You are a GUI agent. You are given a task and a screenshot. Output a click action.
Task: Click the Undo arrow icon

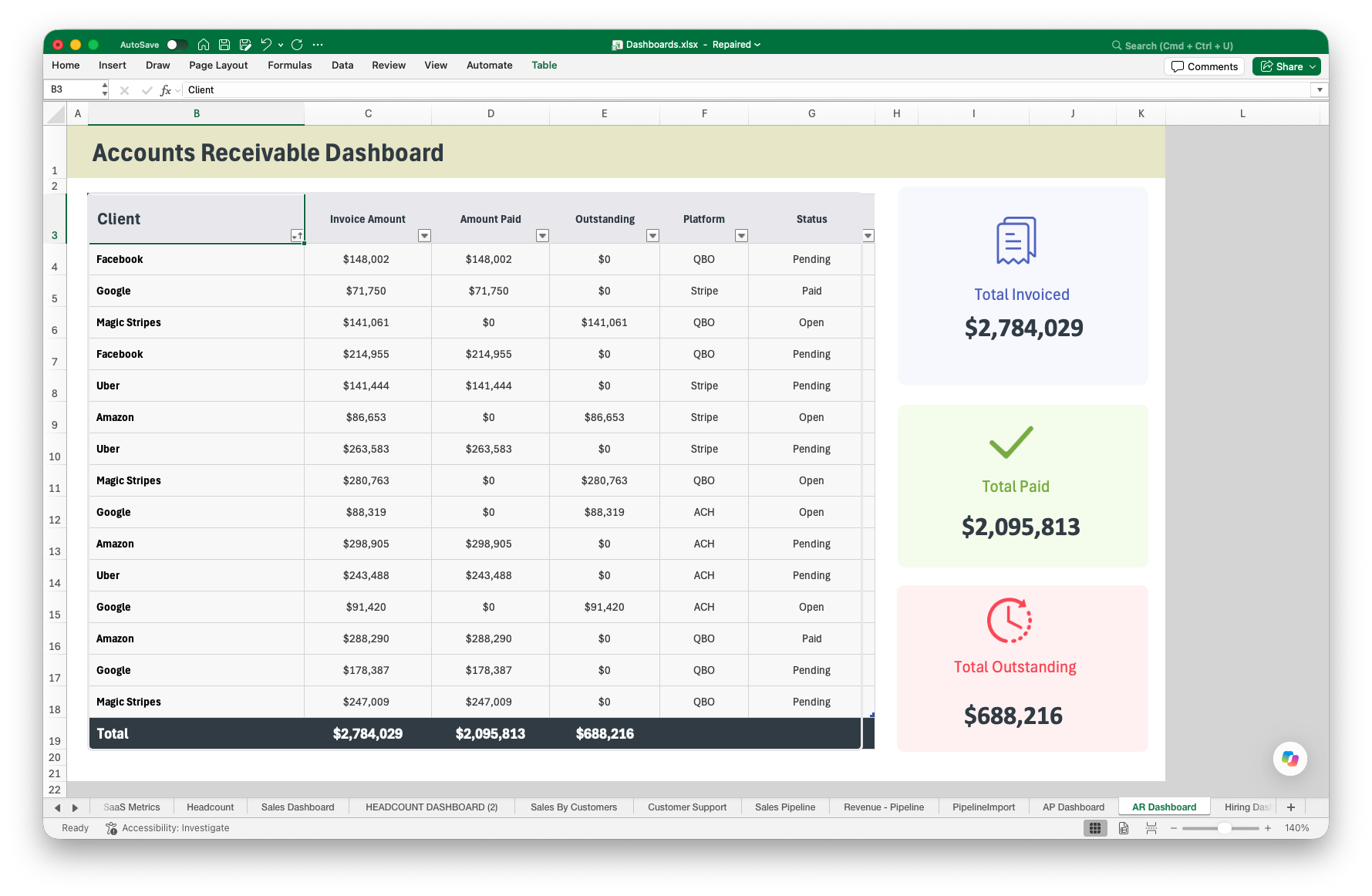pyautogui.click(x=266, y=45)
